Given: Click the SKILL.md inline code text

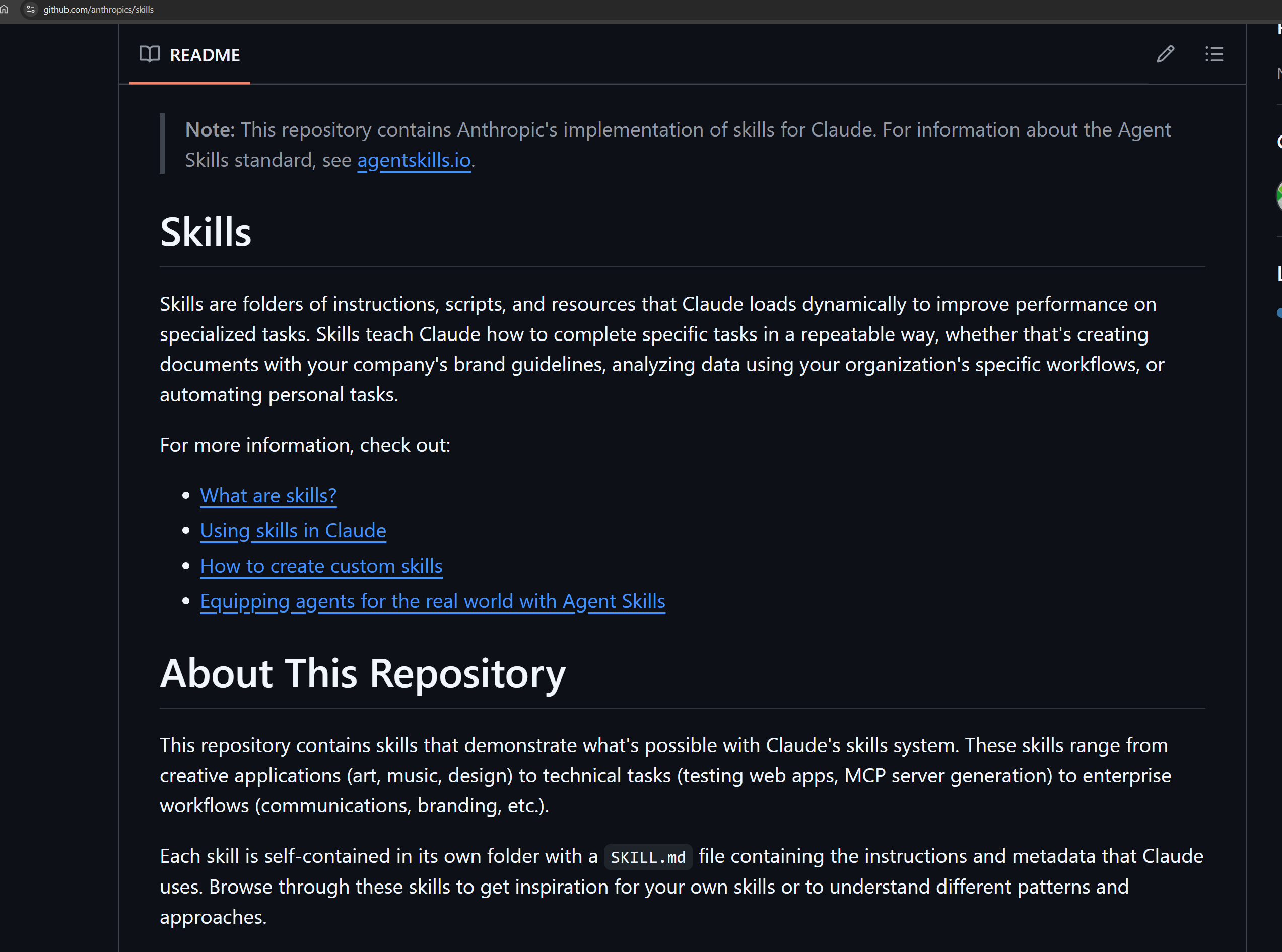Looking at the screenshot, I should click(648, 857).
